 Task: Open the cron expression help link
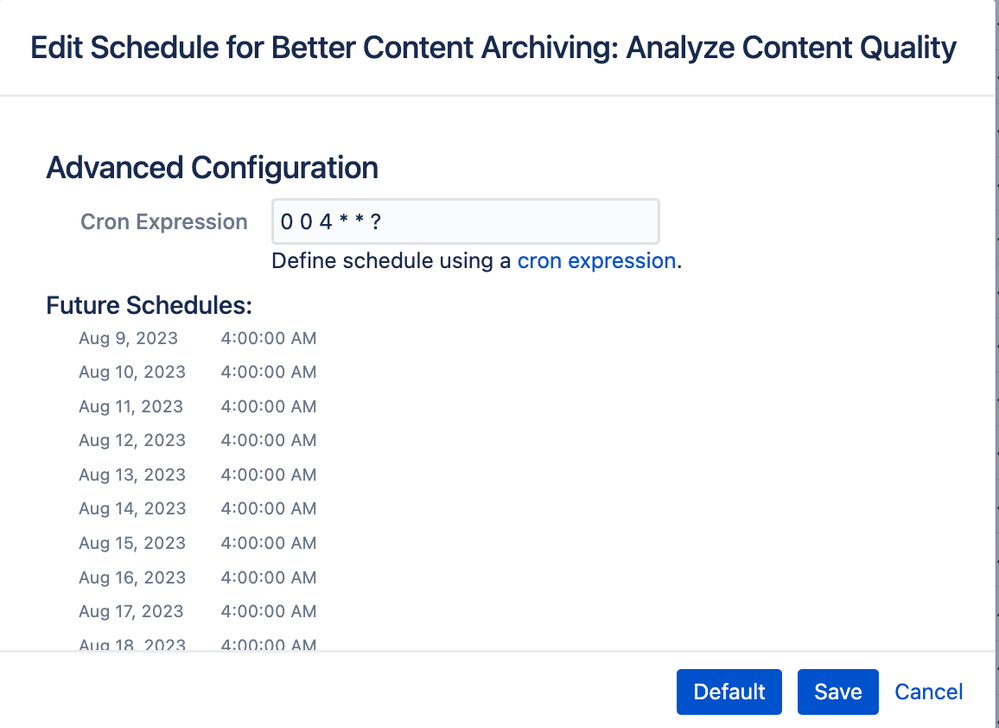coord(596,261)
